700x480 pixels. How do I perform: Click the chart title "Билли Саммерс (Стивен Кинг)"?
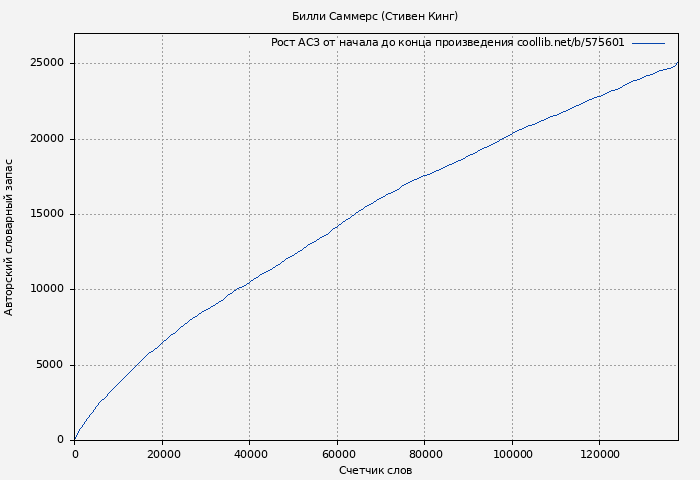[375, 16]
